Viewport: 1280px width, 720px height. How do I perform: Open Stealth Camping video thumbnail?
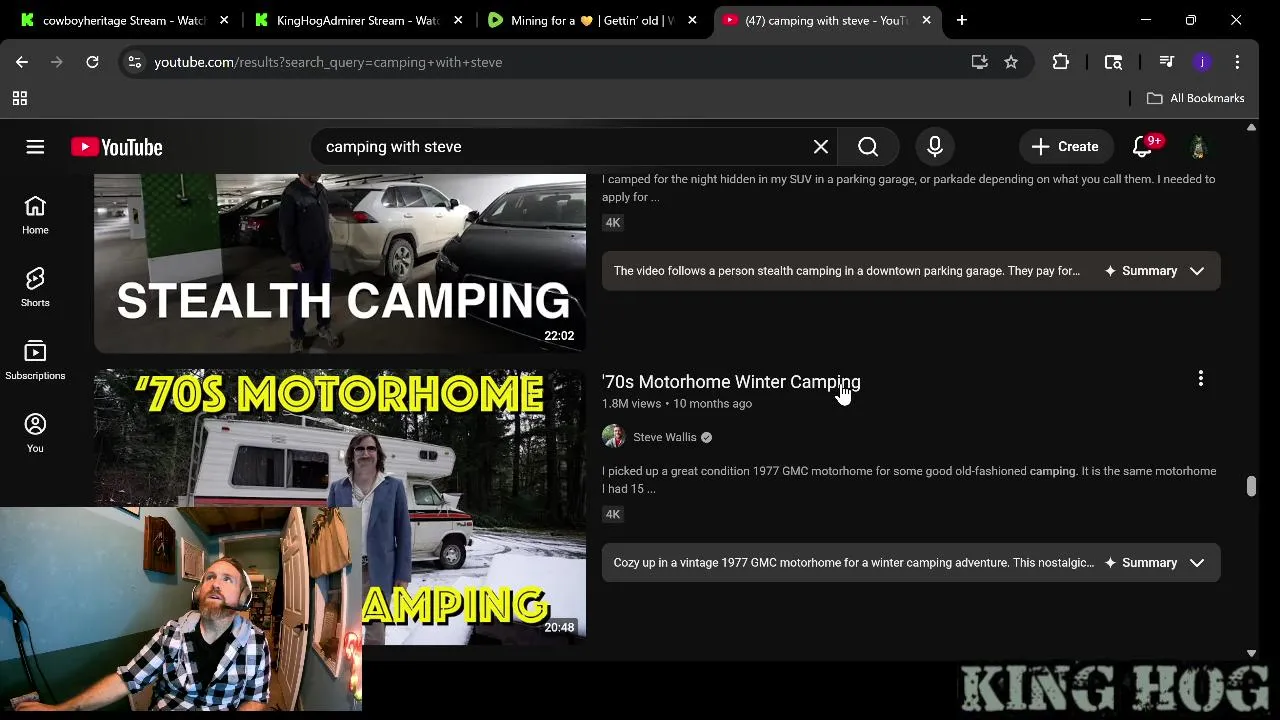(340, 263)
